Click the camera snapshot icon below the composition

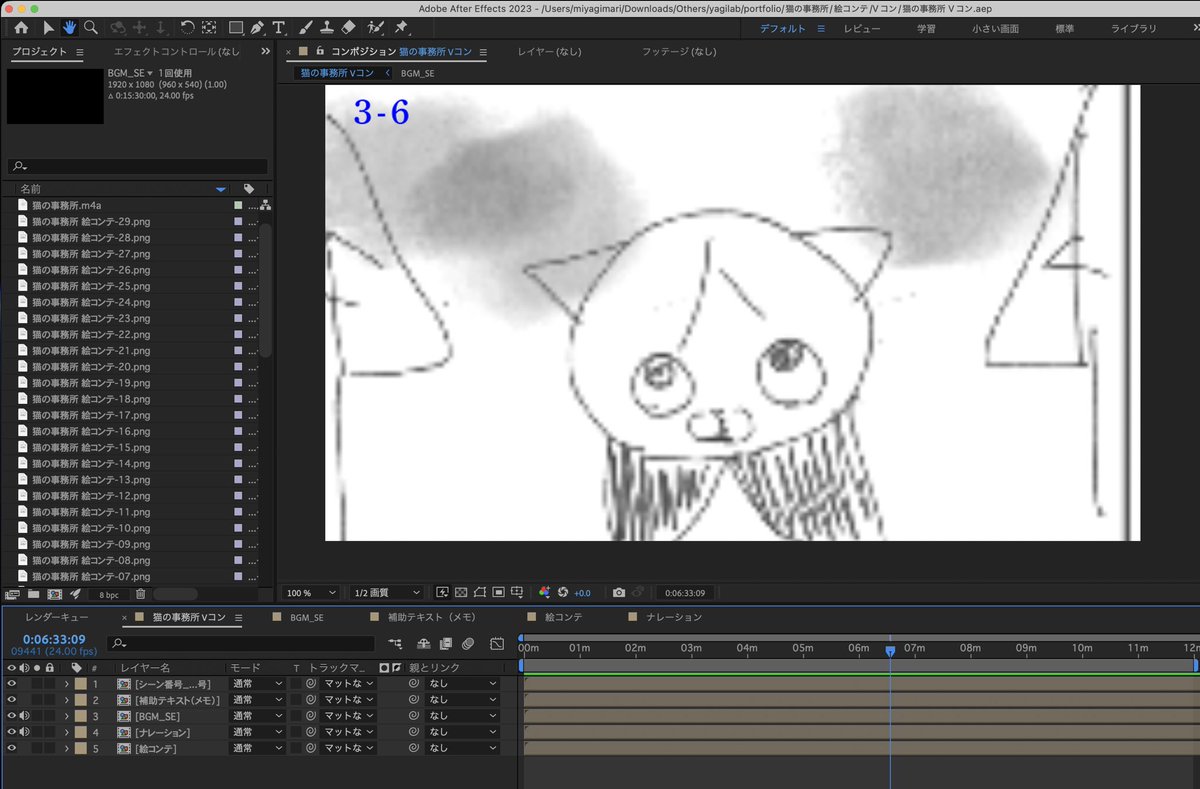pos(619,592)
